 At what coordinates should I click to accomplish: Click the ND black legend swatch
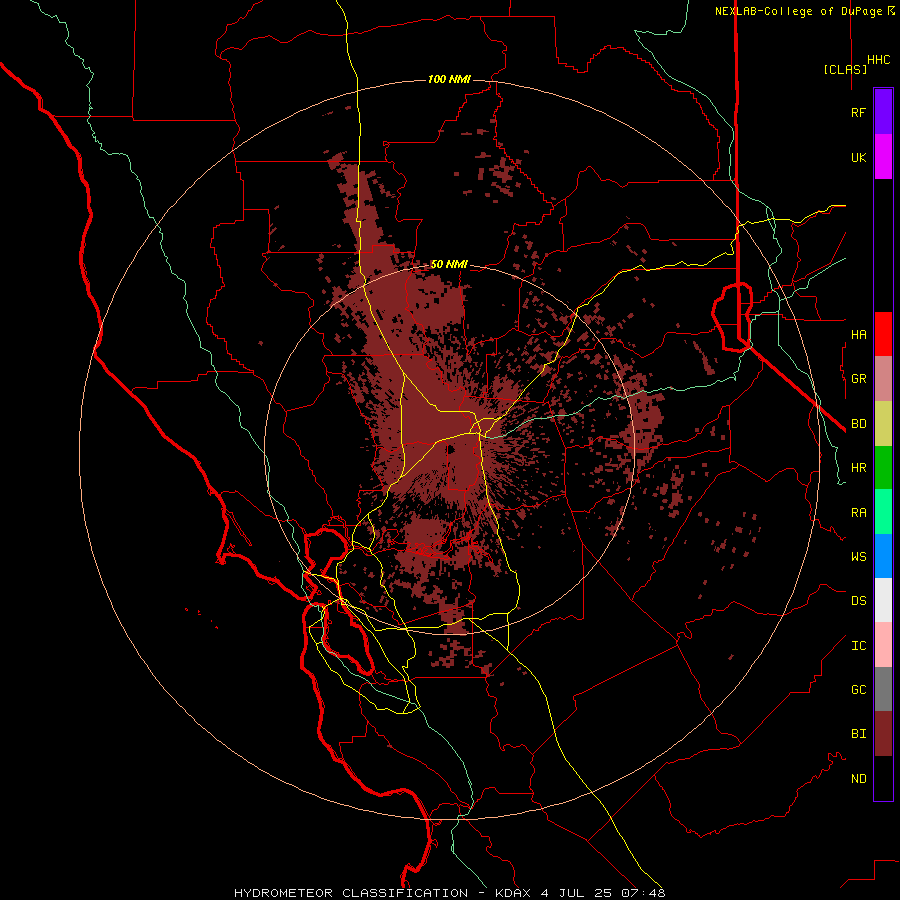pos(883,778)
